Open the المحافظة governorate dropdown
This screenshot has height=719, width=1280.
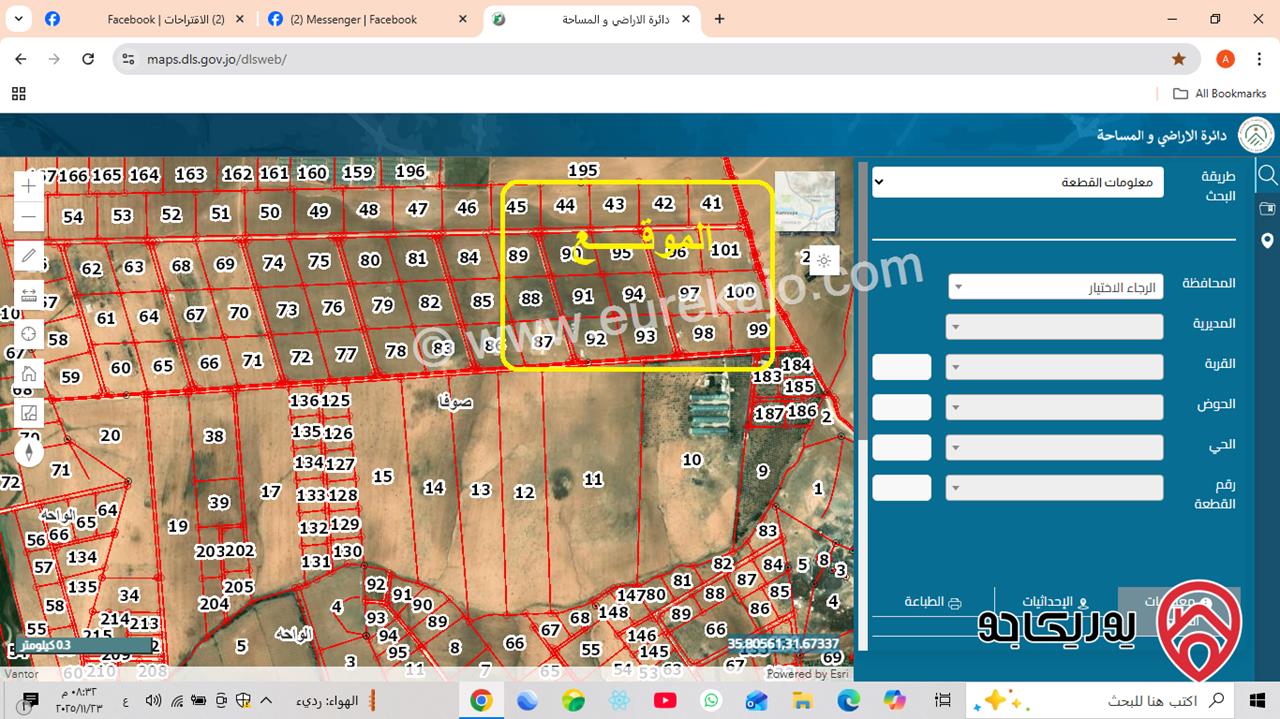1055,287
